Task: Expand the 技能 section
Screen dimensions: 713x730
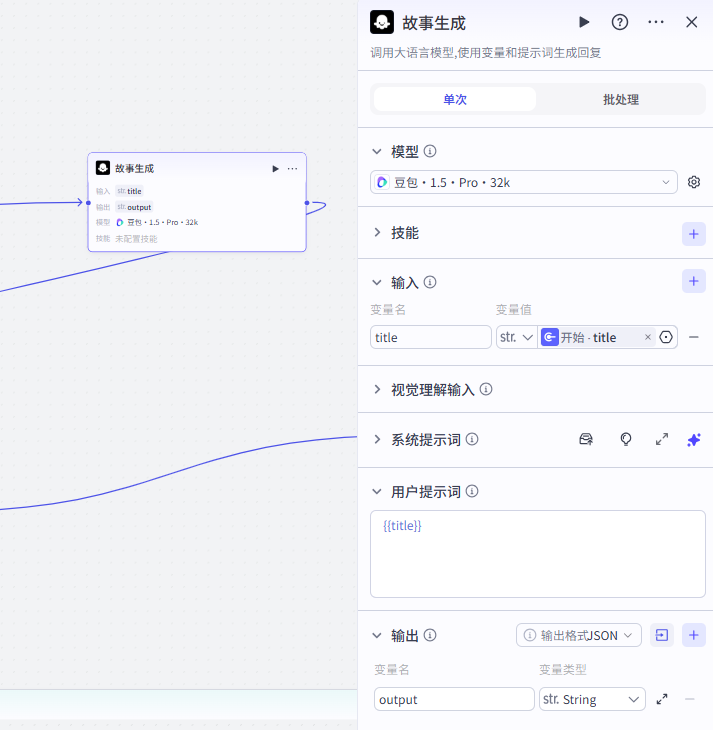Action: [377, 232]
